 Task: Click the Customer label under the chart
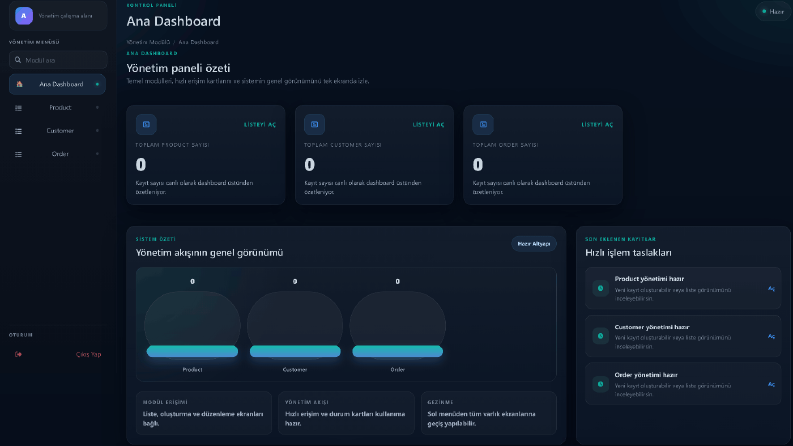point(295,370)
